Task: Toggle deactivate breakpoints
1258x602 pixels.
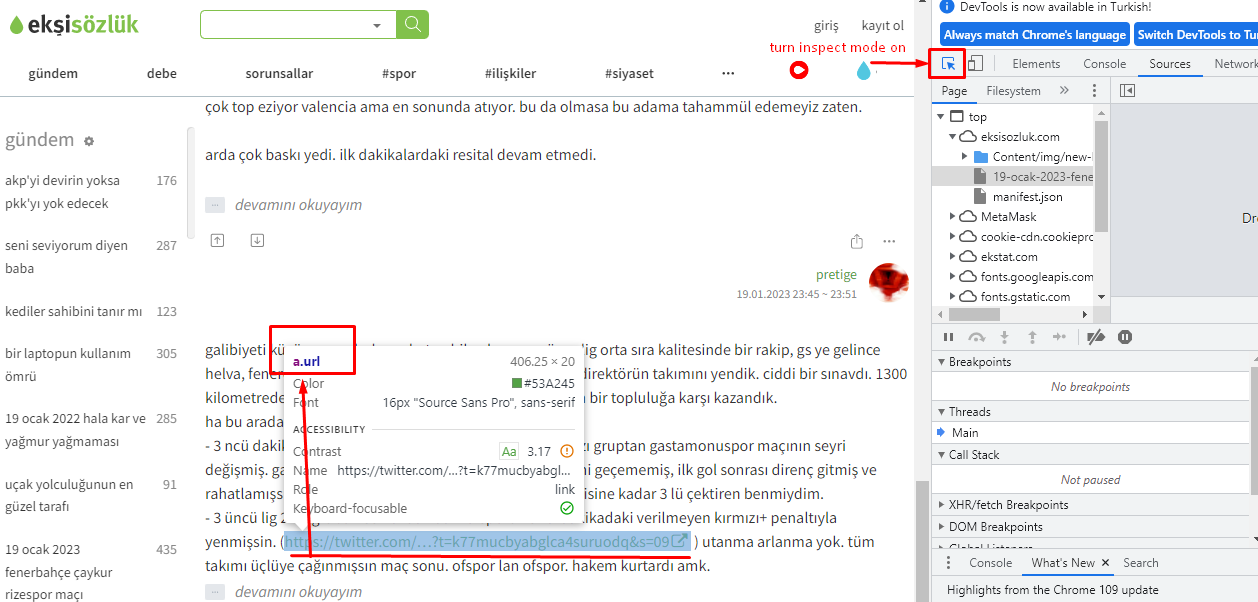Action: pyautogui.click(x=1096, y=337)
